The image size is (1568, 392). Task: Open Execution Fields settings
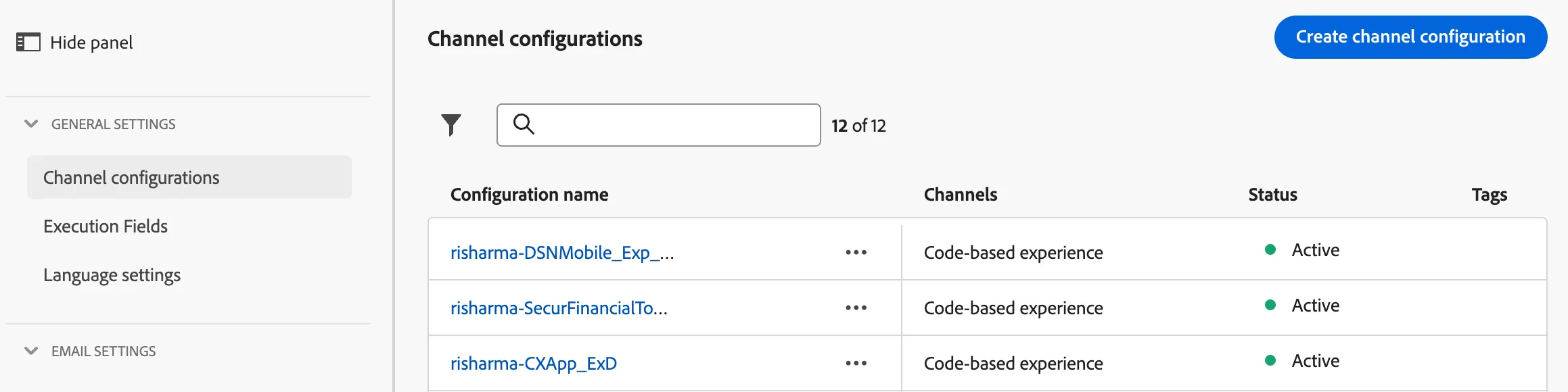click(106, 226)
